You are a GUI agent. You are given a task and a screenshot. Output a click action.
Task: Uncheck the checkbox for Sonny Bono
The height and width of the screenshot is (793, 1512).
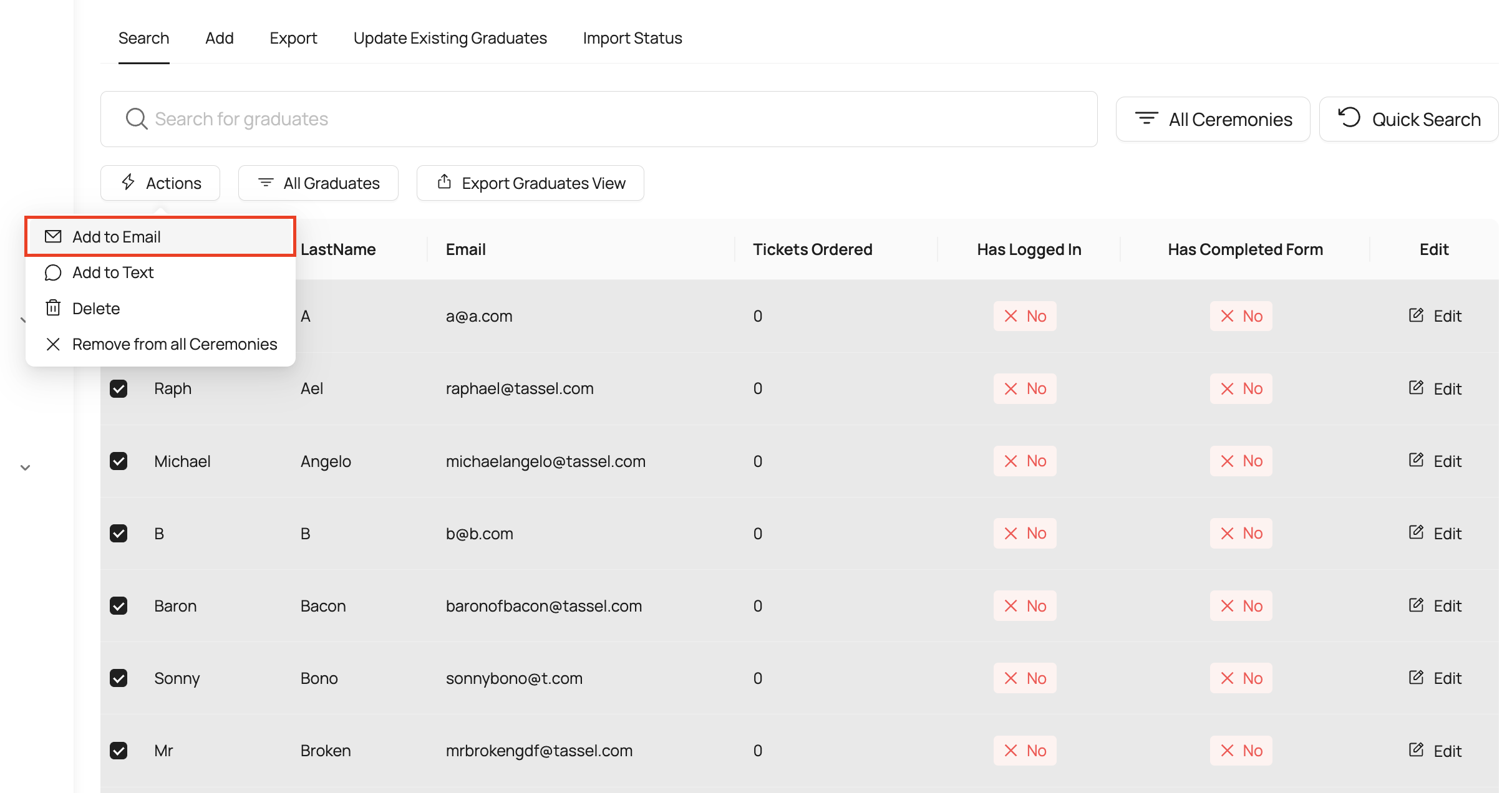pyautogui.click(x=119, y=678)
